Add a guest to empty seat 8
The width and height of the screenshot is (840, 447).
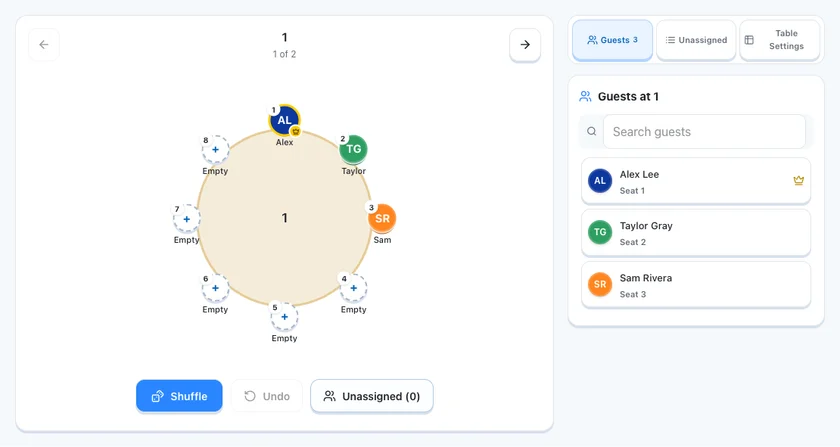[x=215, y=150]
